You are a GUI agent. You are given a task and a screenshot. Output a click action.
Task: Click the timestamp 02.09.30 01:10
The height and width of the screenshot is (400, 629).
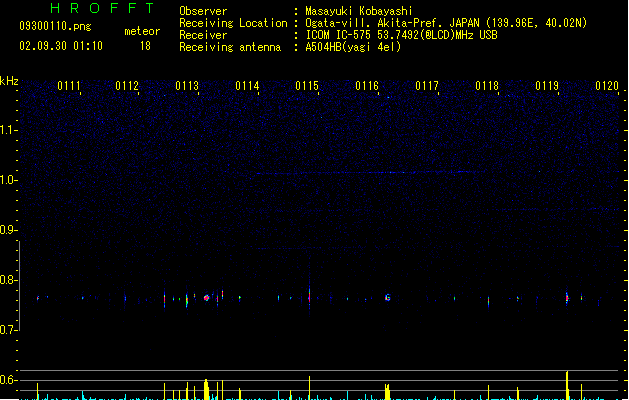pos(61,46)
